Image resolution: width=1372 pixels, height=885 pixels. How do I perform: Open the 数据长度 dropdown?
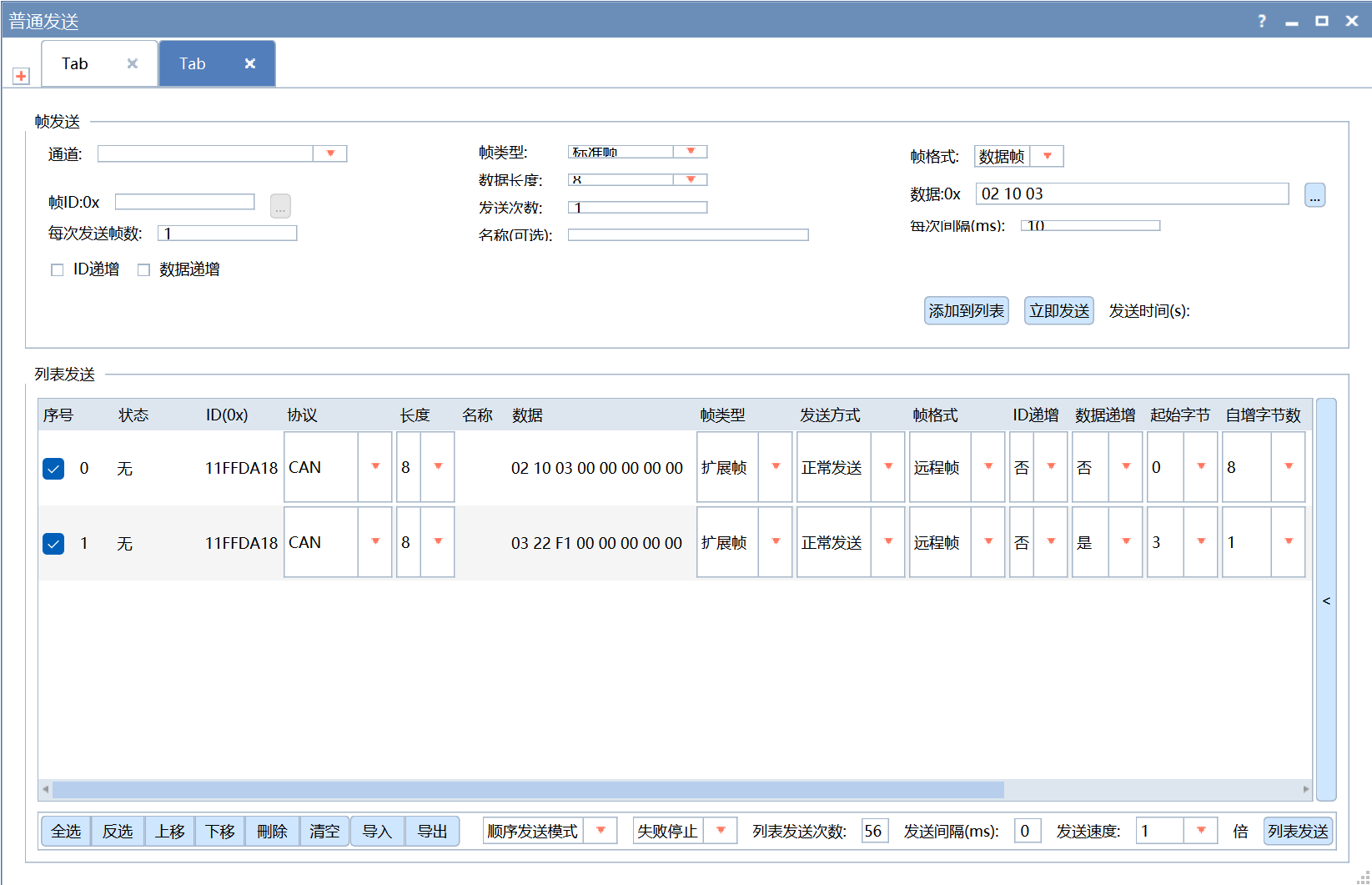(x=691, y=179)
